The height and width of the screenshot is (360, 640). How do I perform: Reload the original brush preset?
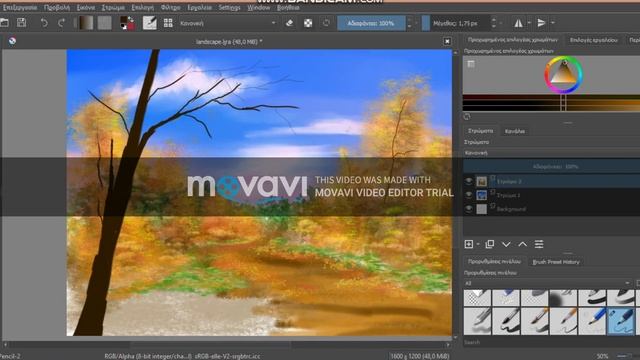pyautogui.click(x=326, y=23)
